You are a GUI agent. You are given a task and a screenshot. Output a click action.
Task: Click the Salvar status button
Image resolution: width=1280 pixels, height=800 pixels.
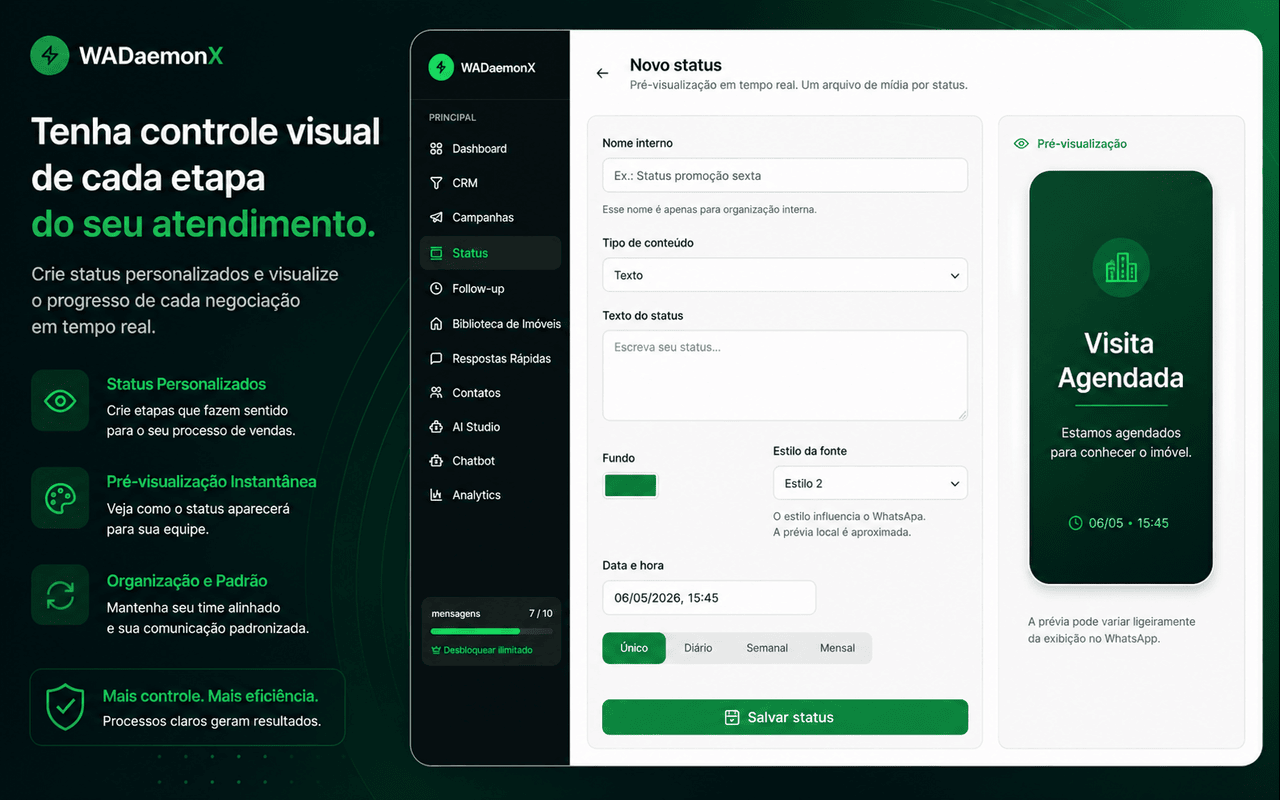785,717
